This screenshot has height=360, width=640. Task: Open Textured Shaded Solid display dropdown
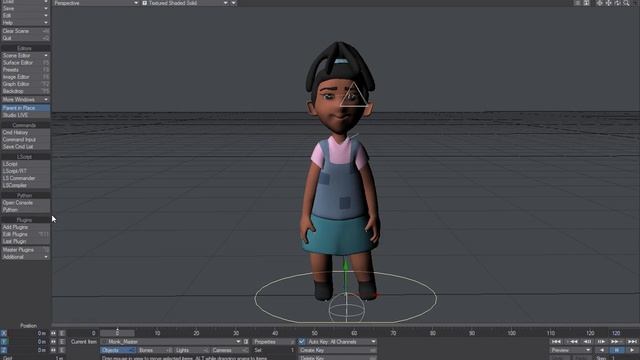click(185, 3)
